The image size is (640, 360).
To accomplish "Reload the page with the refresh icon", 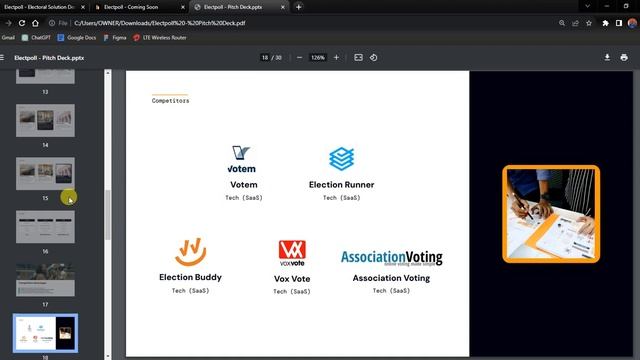I will tap(22, 23).
